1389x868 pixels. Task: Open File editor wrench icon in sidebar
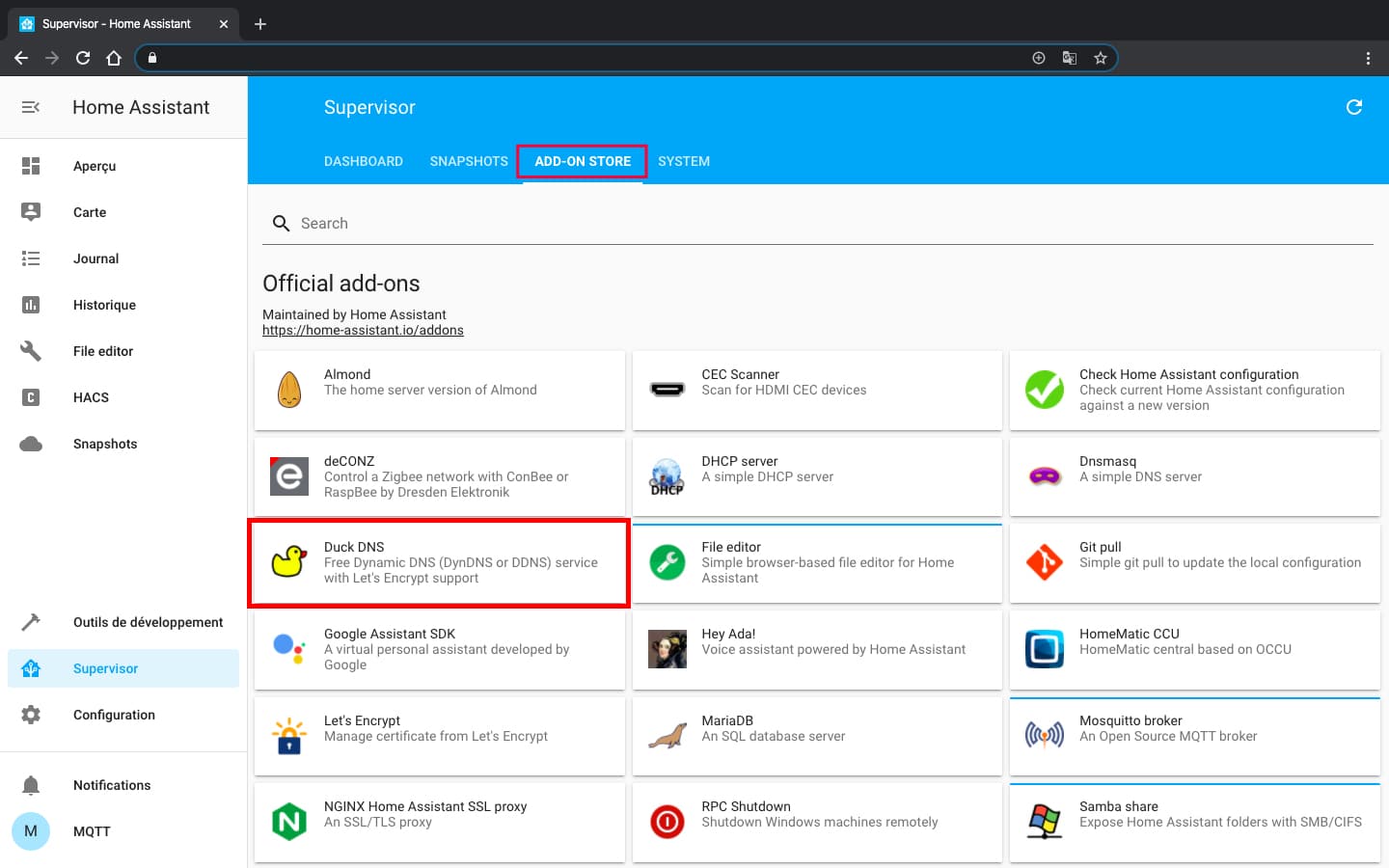[x=31, y=351]
